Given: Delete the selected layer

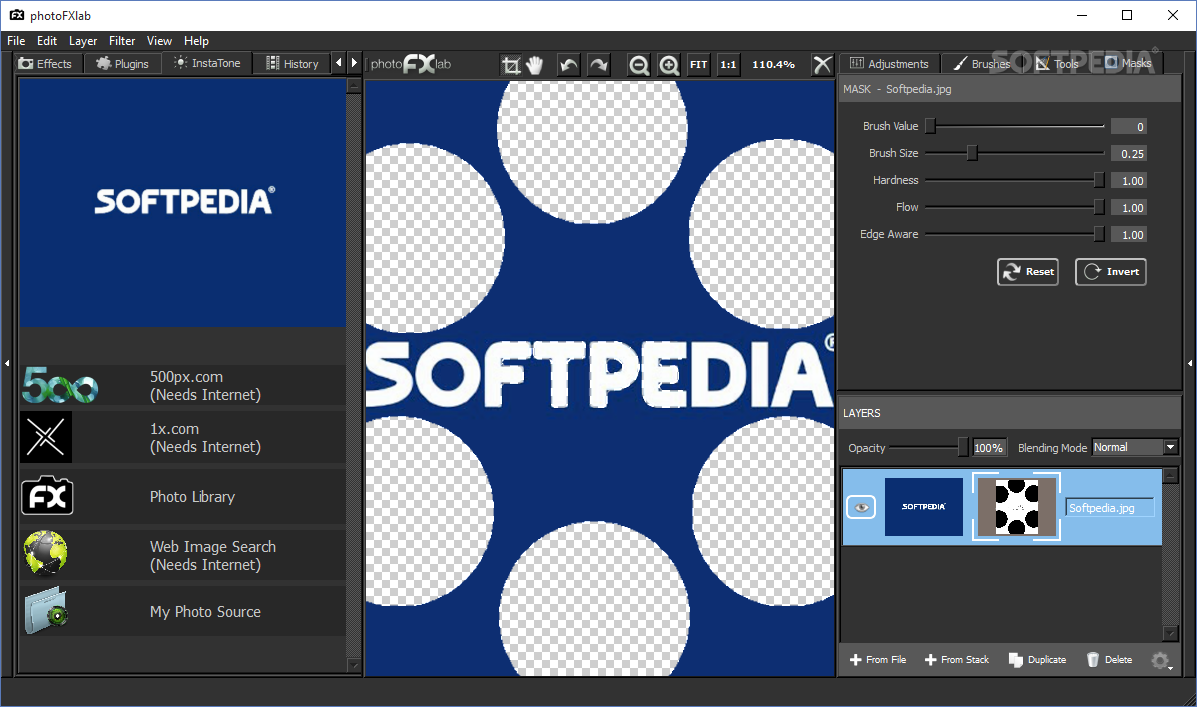Looking at the screenshot, I should tap(1109, 660).
